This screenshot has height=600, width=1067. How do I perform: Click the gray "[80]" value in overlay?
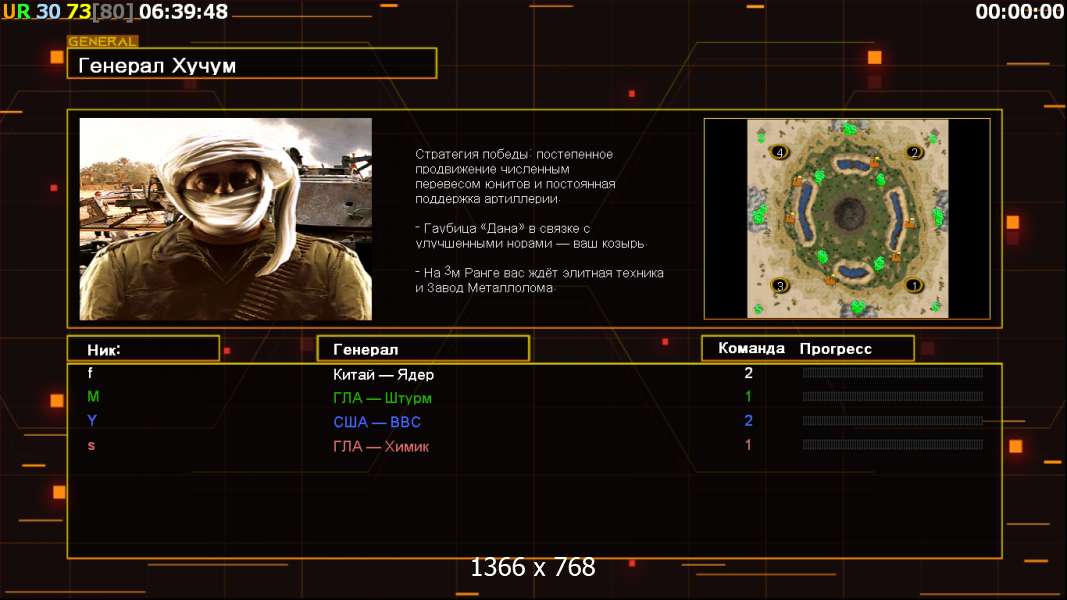113,12
